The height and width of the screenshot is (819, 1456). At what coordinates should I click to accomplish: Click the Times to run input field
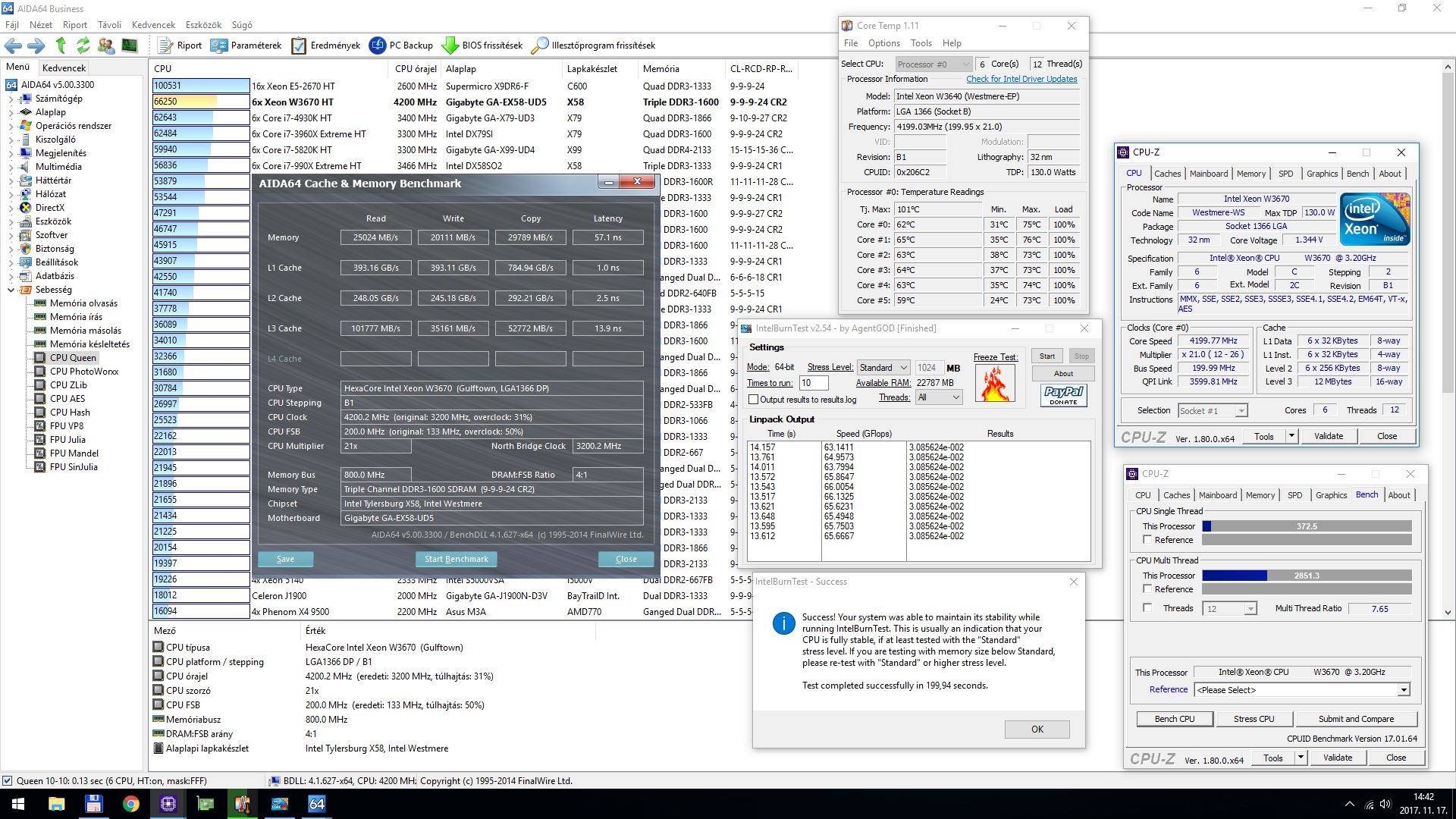pyautogui.click(x=814, y=383)
